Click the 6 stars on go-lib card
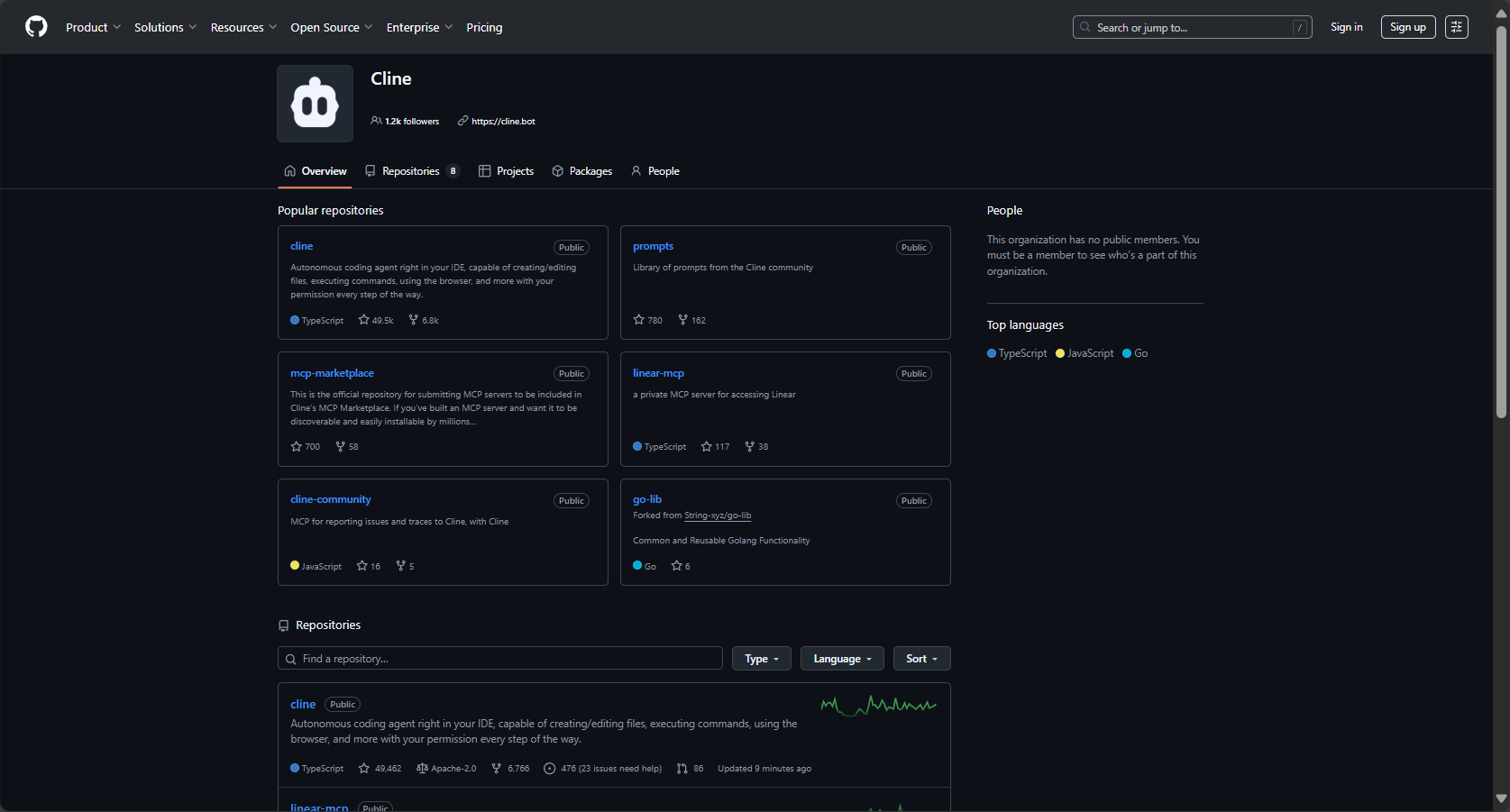This screenshot has height=812, width=1510. pyautogui.click(x=681, y=566)
